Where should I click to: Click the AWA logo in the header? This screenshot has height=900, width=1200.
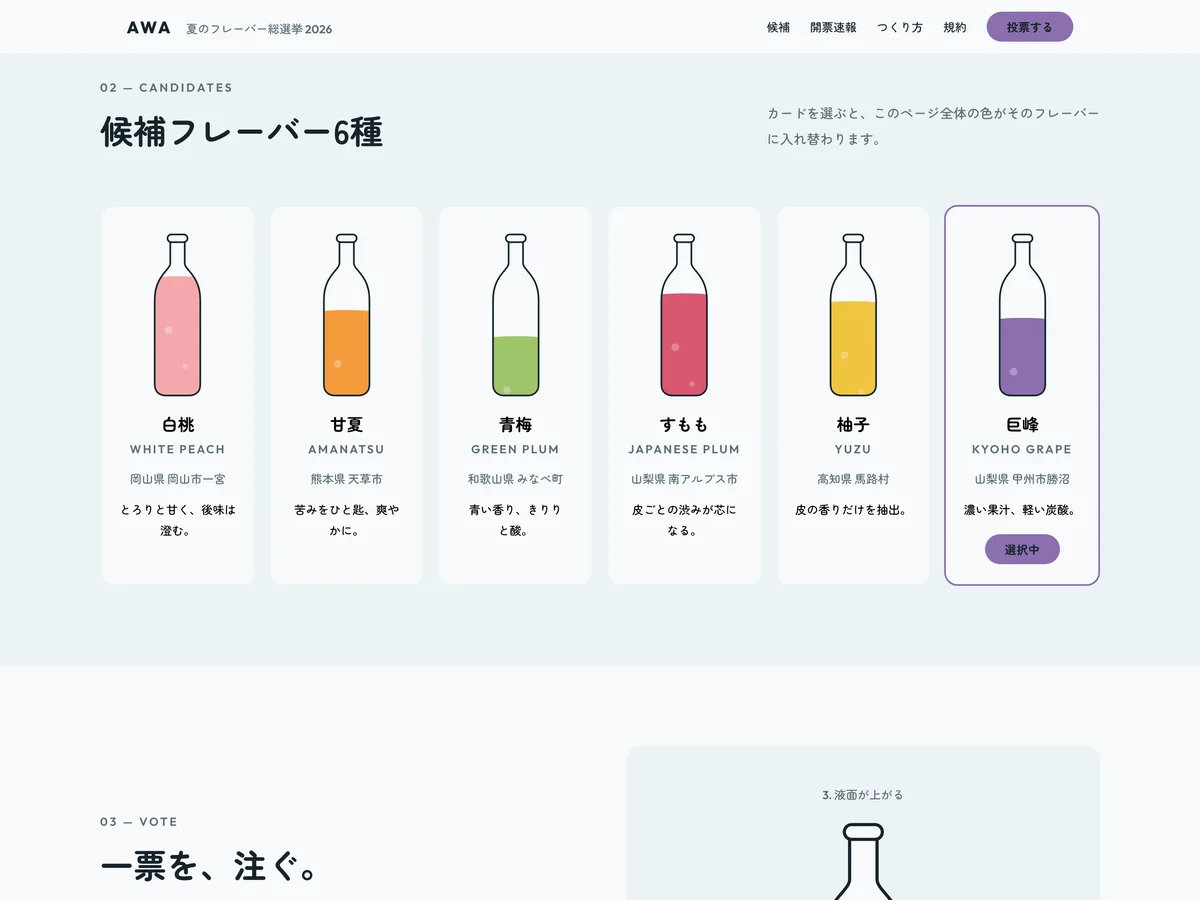pos(149,28)
